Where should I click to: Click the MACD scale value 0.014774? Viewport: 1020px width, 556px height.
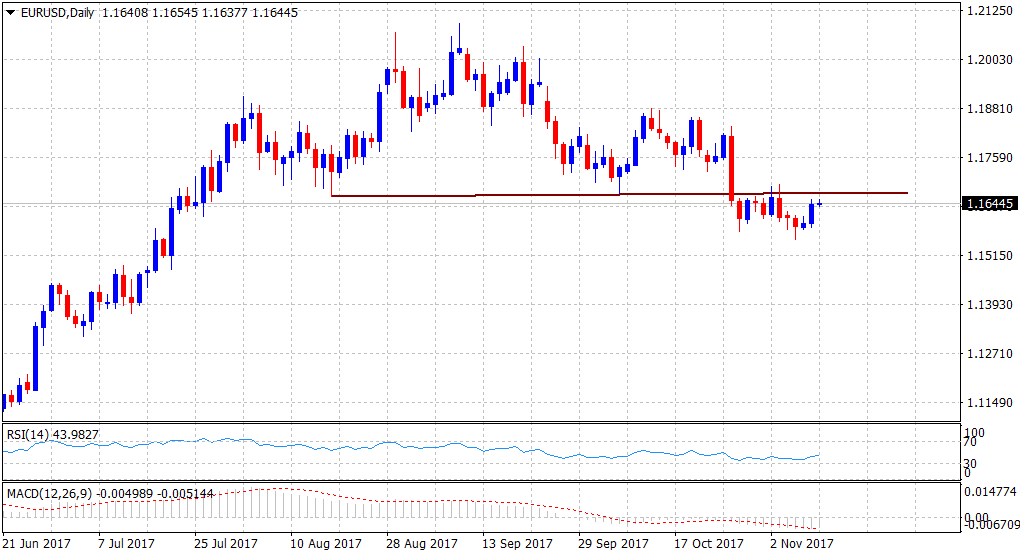(990, 492)
